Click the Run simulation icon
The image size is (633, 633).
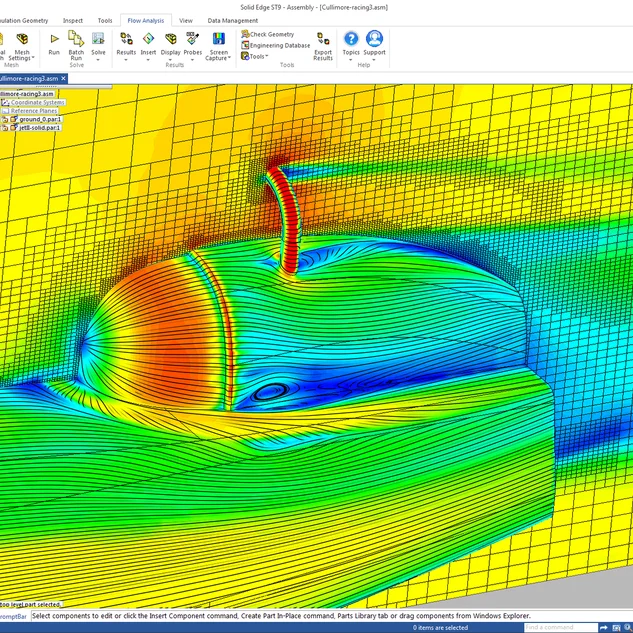tap(54, 39)
